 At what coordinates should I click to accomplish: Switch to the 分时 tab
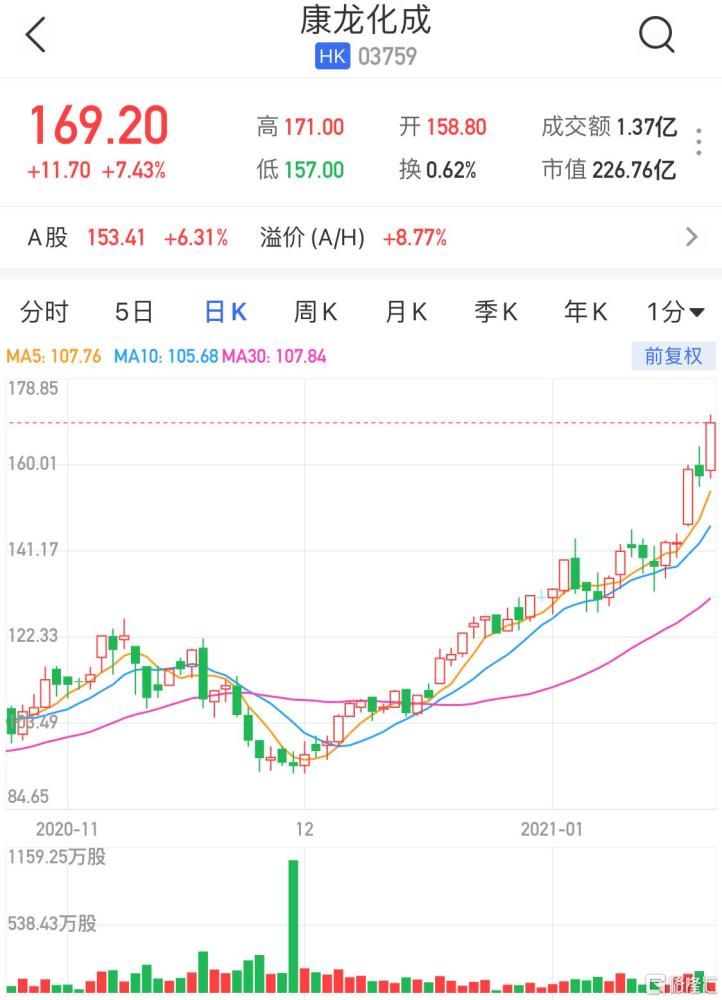[44, 312]
